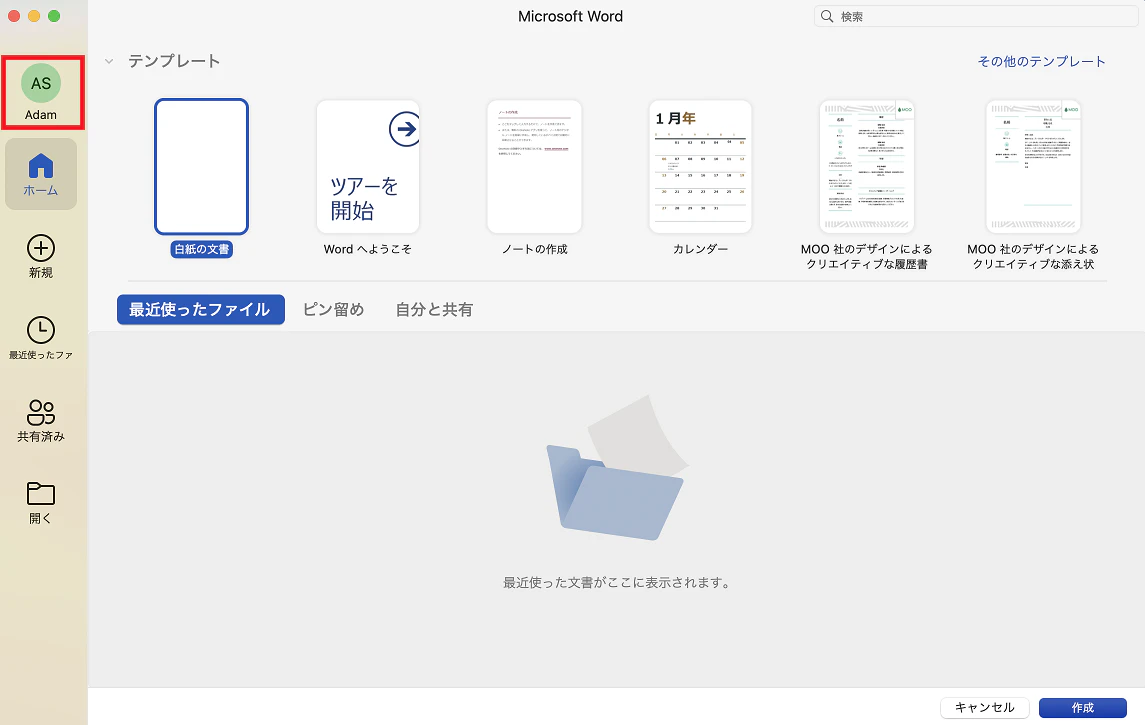
Task: Go to the ホーム sidebar section
Action: pyautogui.click(x=41, y=174)
